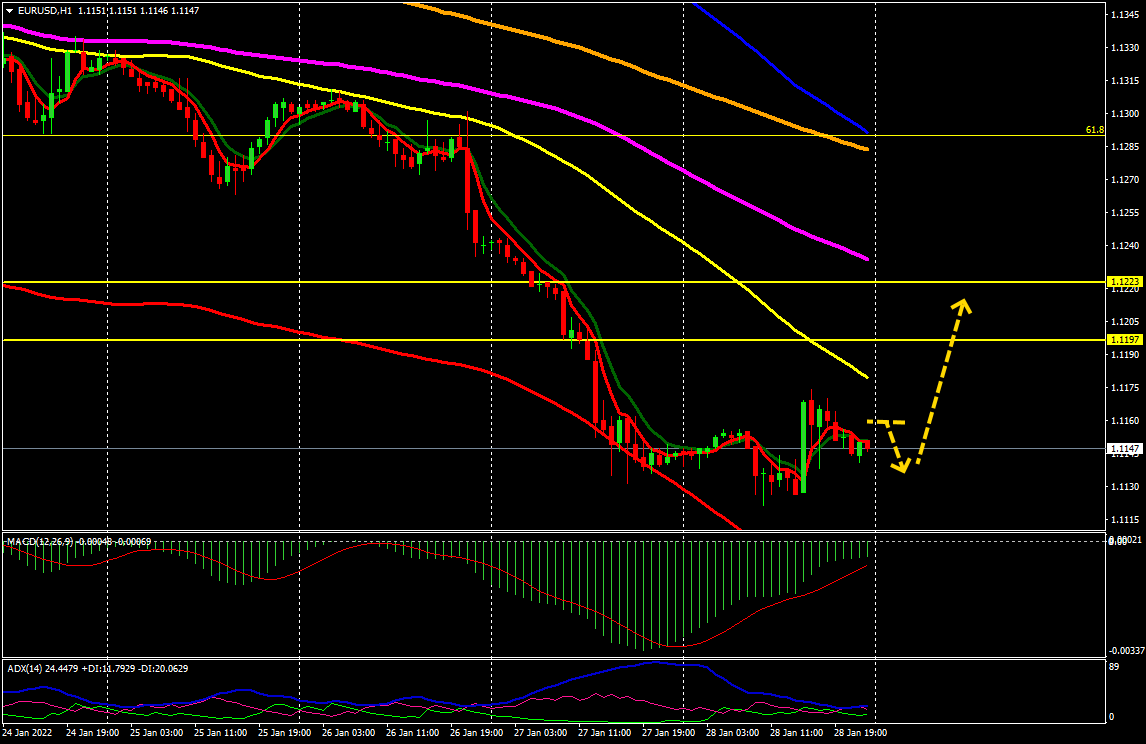This screenshot has width=1146, height=744.
Task: Pick the 1.1205 price scale value
Action: 1125,322
